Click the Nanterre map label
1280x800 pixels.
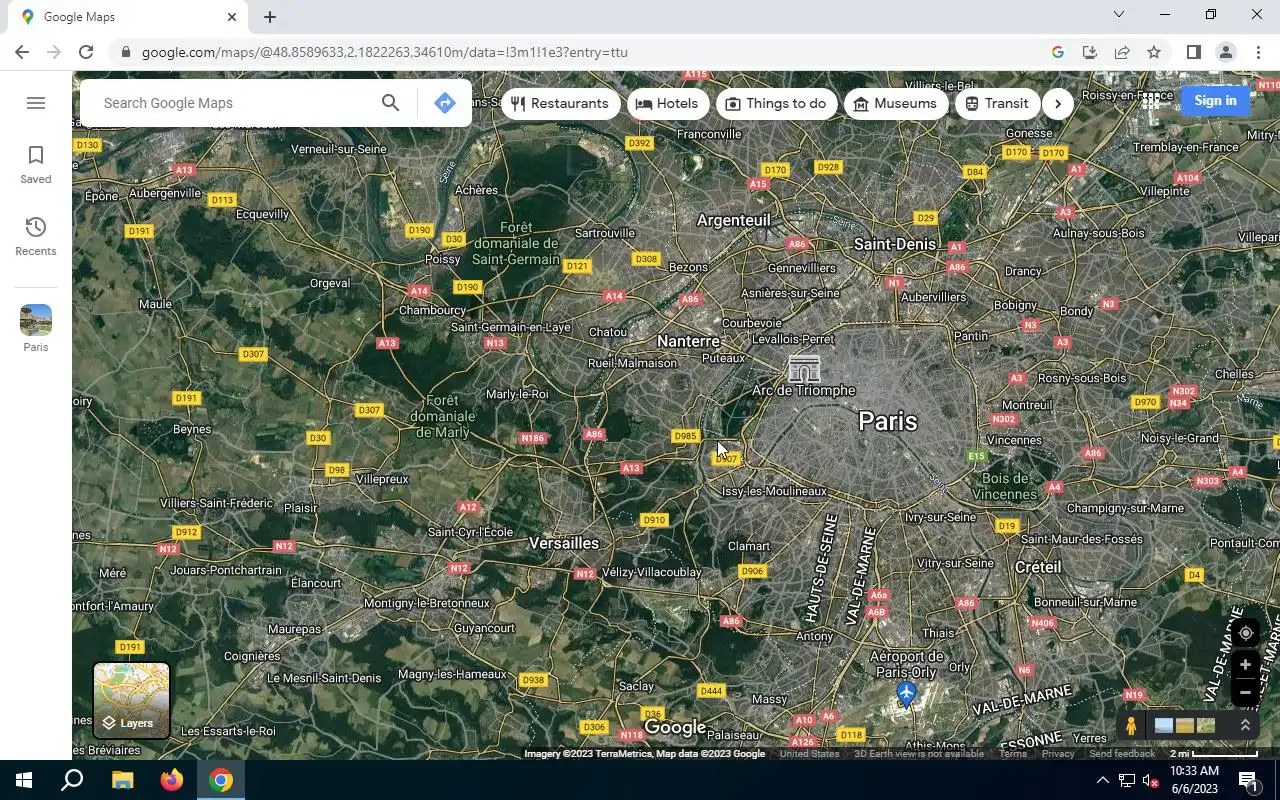coord(688,341)
